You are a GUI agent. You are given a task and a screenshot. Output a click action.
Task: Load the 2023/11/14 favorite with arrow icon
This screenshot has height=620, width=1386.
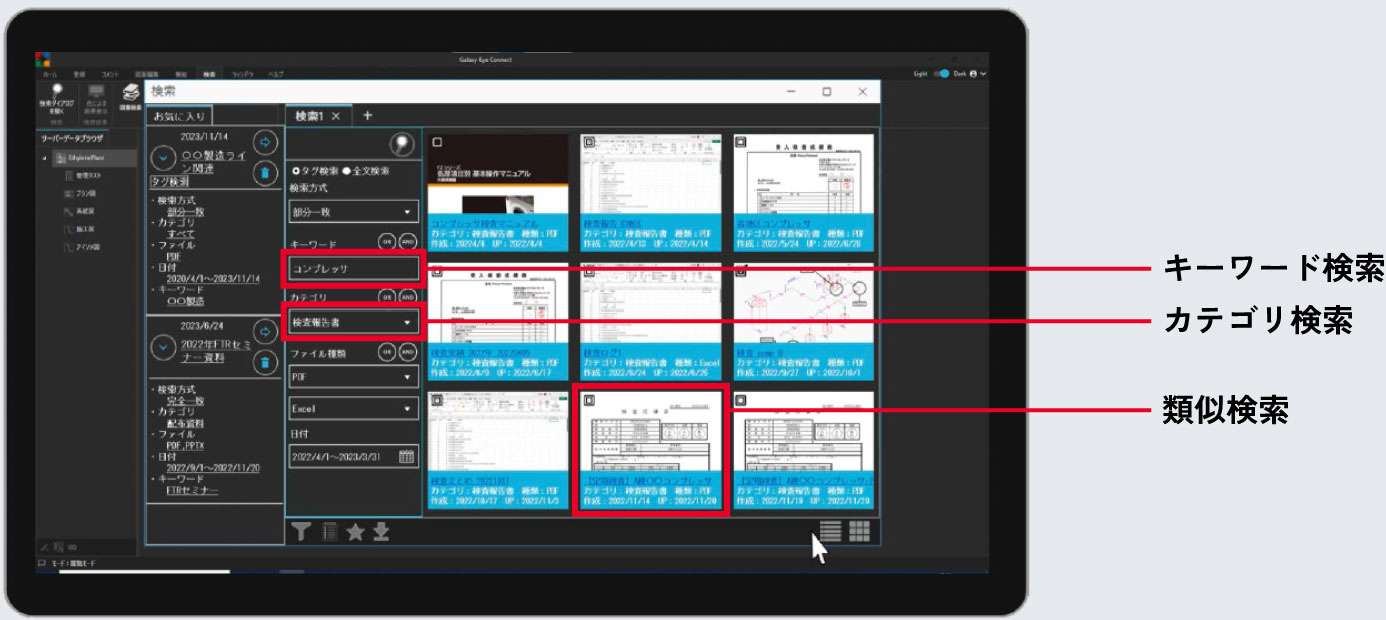click(x=264, y=141)
